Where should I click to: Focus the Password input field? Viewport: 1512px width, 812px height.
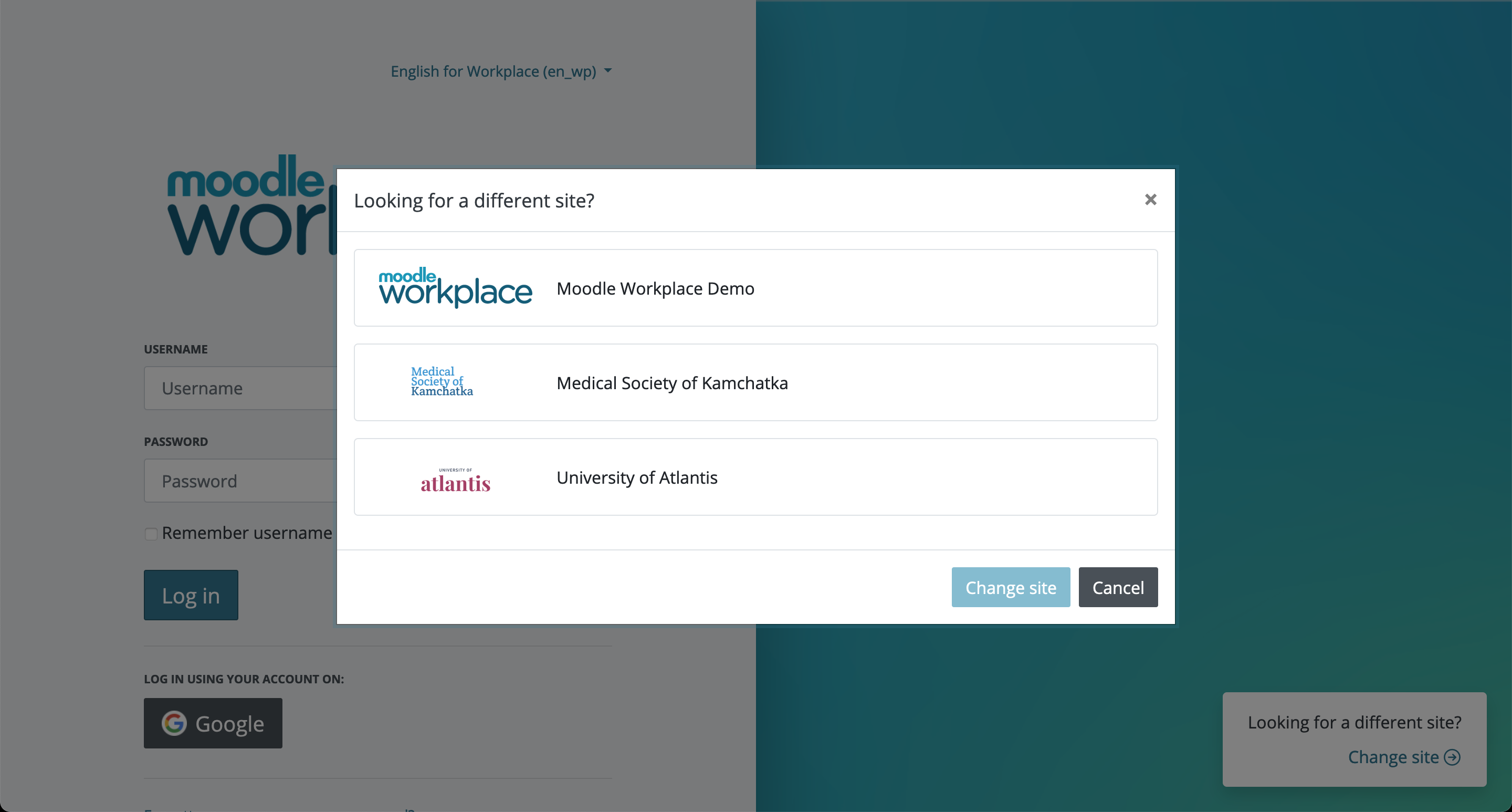tap(240, 481)
